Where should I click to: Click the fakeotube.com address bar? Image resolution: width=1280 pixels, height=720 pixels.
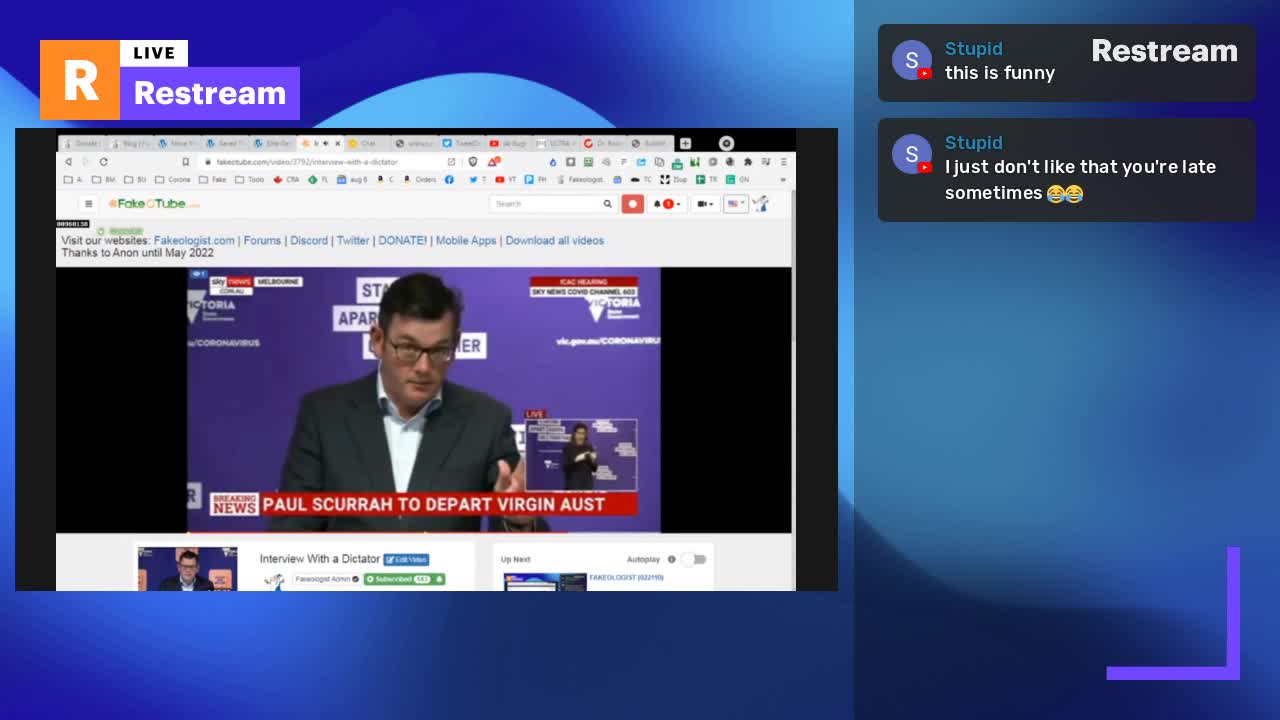324,162
